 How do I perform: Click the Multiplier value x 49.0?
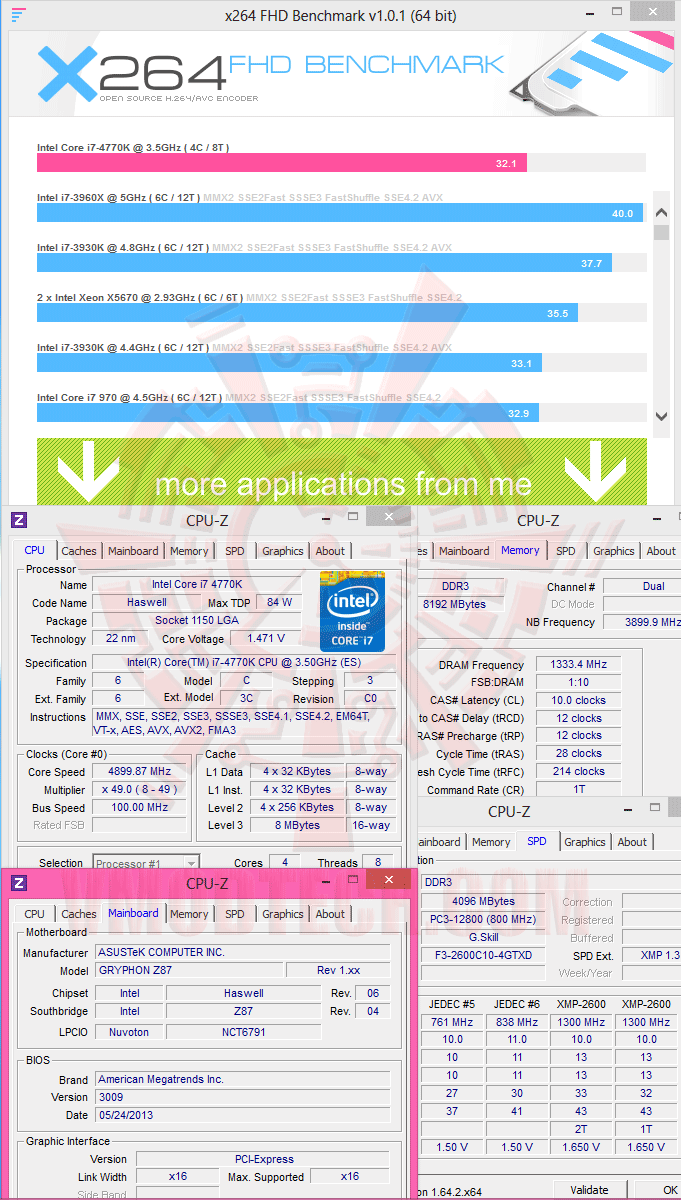pos(140,789)
